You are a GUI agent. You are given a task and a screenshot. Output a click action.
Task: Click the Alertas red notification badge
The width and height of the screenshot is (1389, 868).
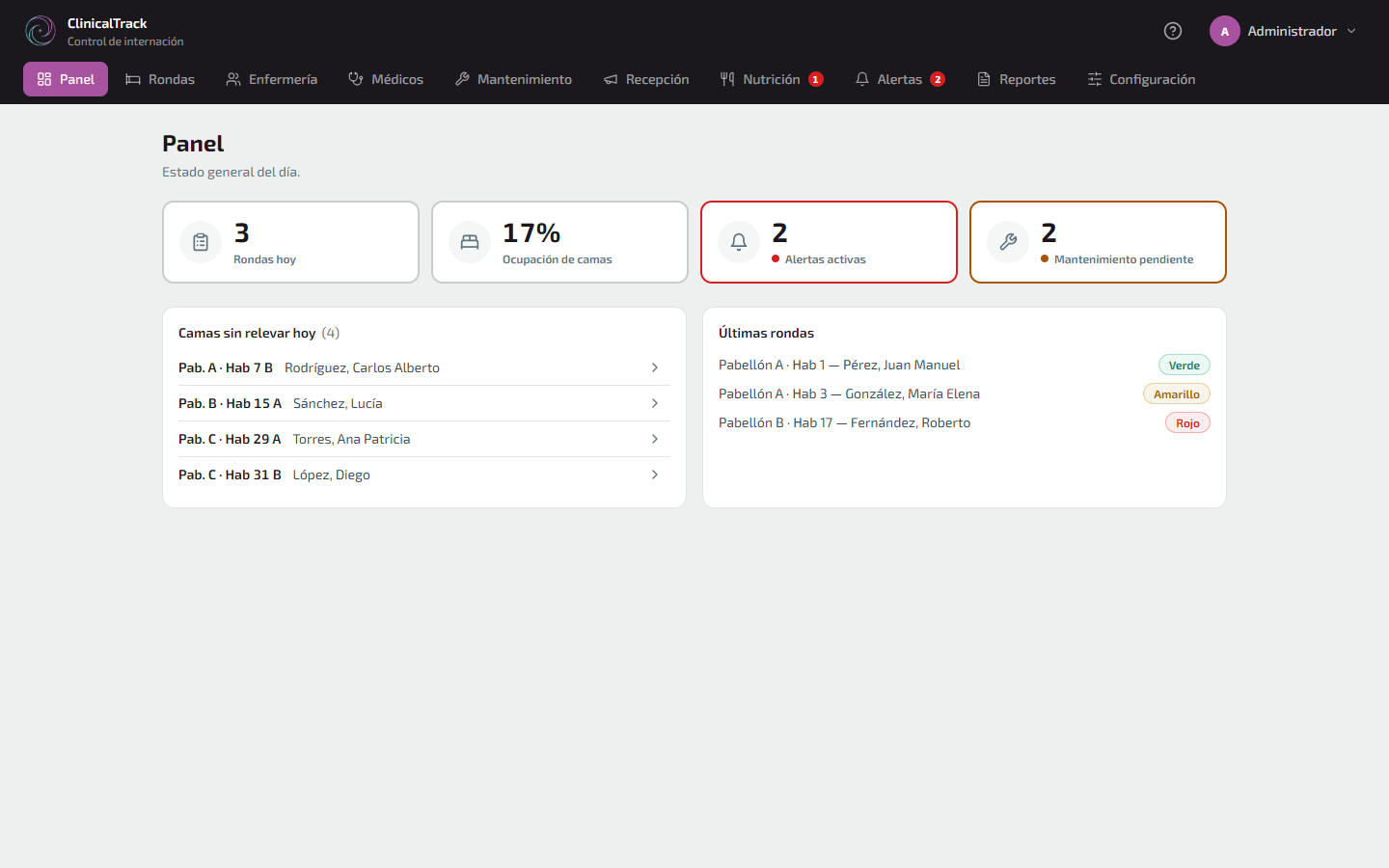point(938,79)
